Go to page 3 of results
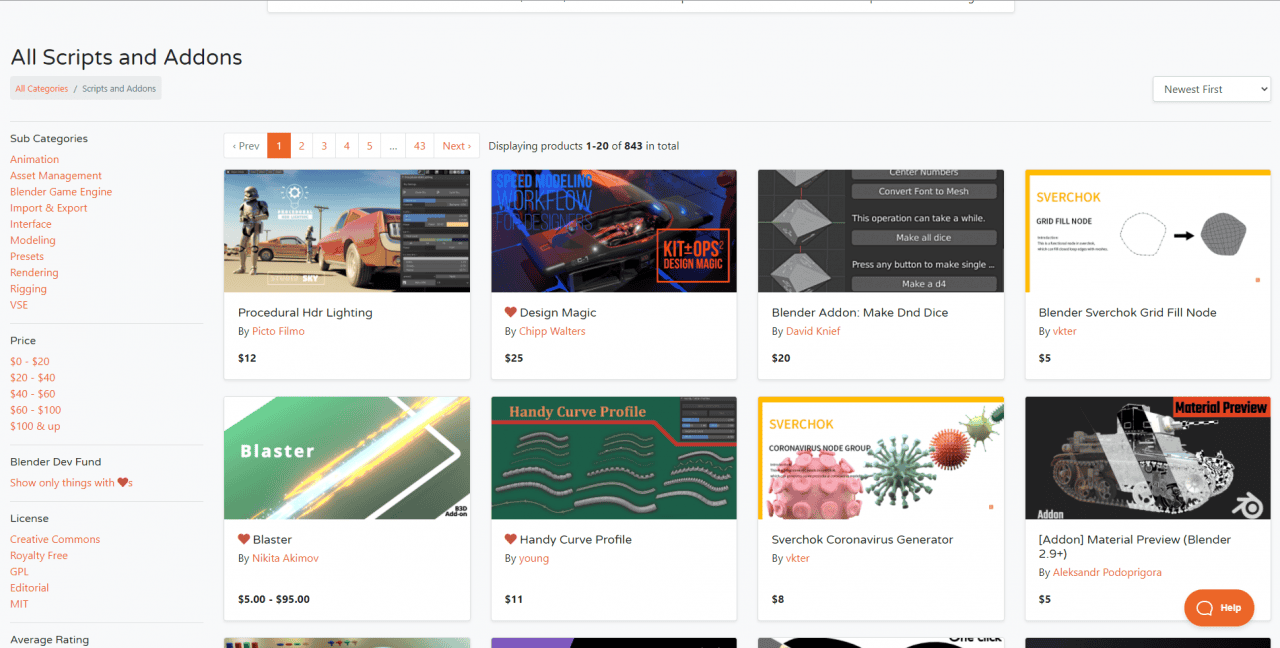The width and height of the screenshot is (1280, 648). (x=324, y=145)
